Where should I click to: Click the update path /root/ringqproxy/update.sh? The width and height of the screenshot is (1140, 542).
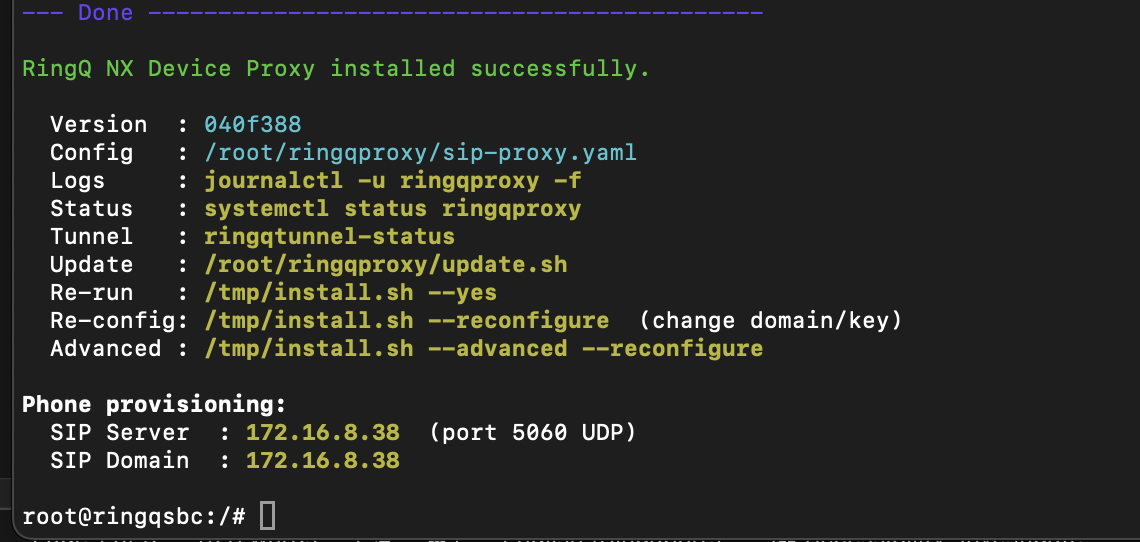[386, 265]
